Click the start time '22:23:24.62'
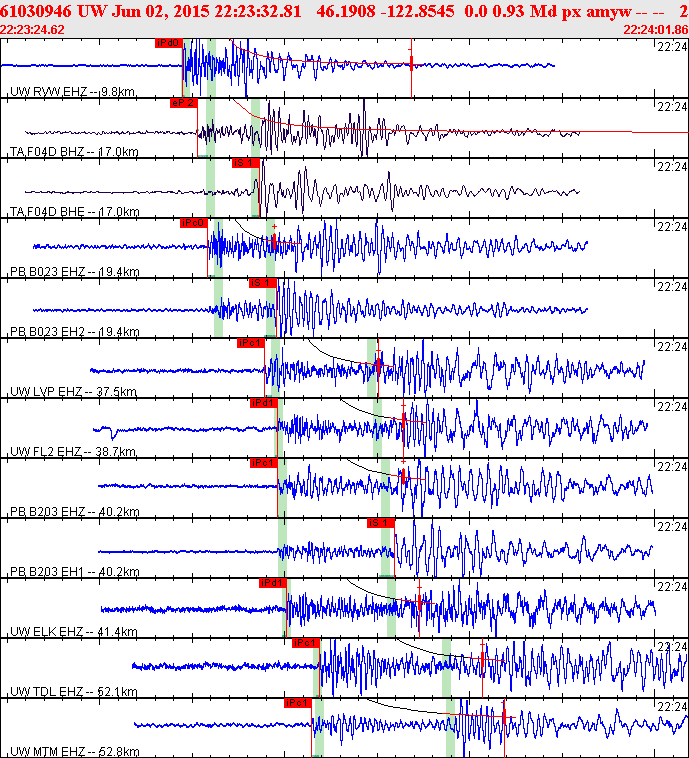The width and height of the screenshot is (689, 758). pyautogui.click(x=32, y=30)
